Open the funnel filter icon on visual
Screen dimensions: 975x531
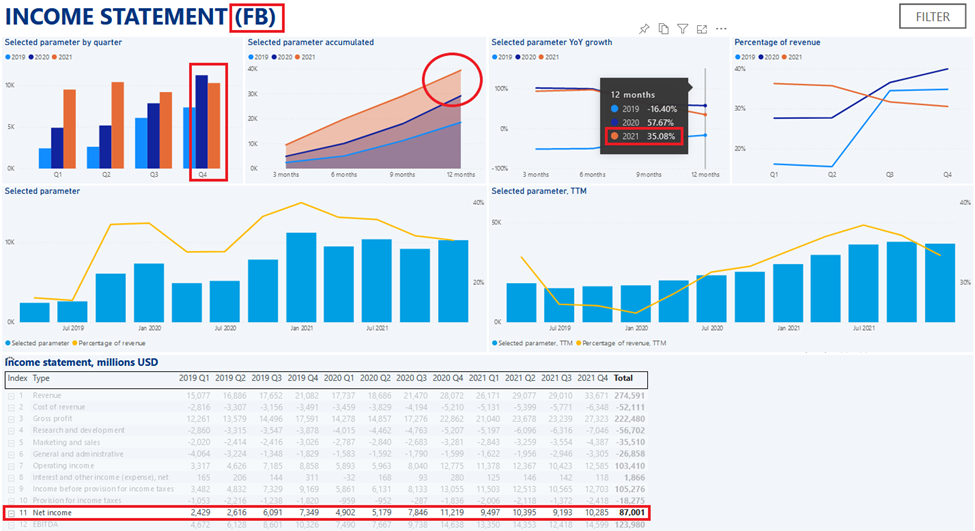682,30
